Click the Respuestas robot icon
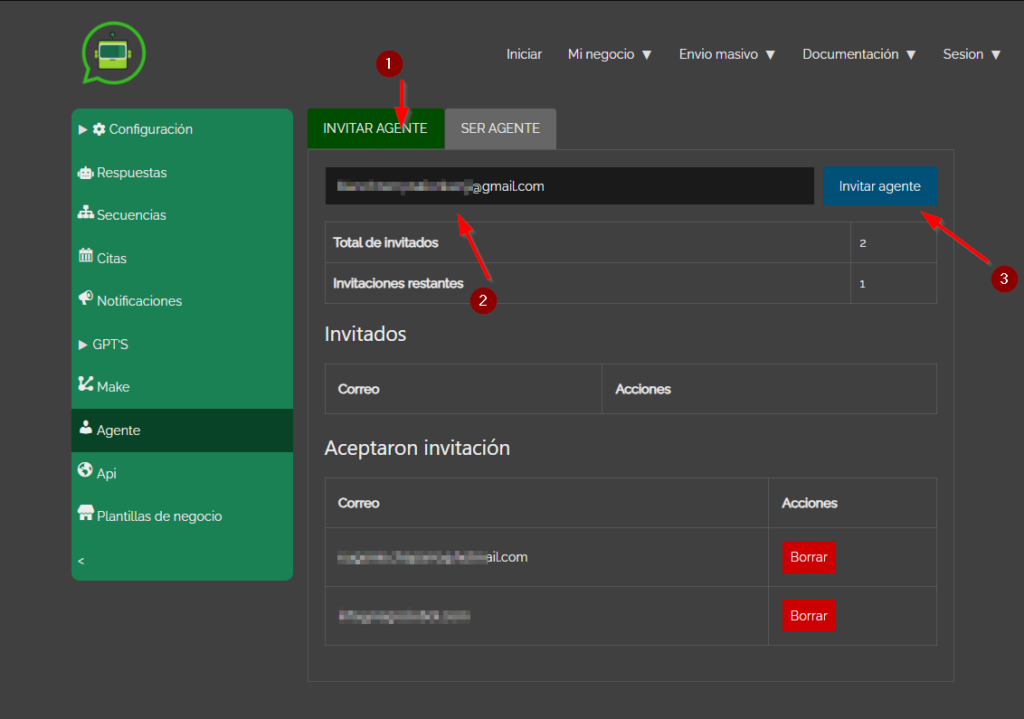 (86, 172)
